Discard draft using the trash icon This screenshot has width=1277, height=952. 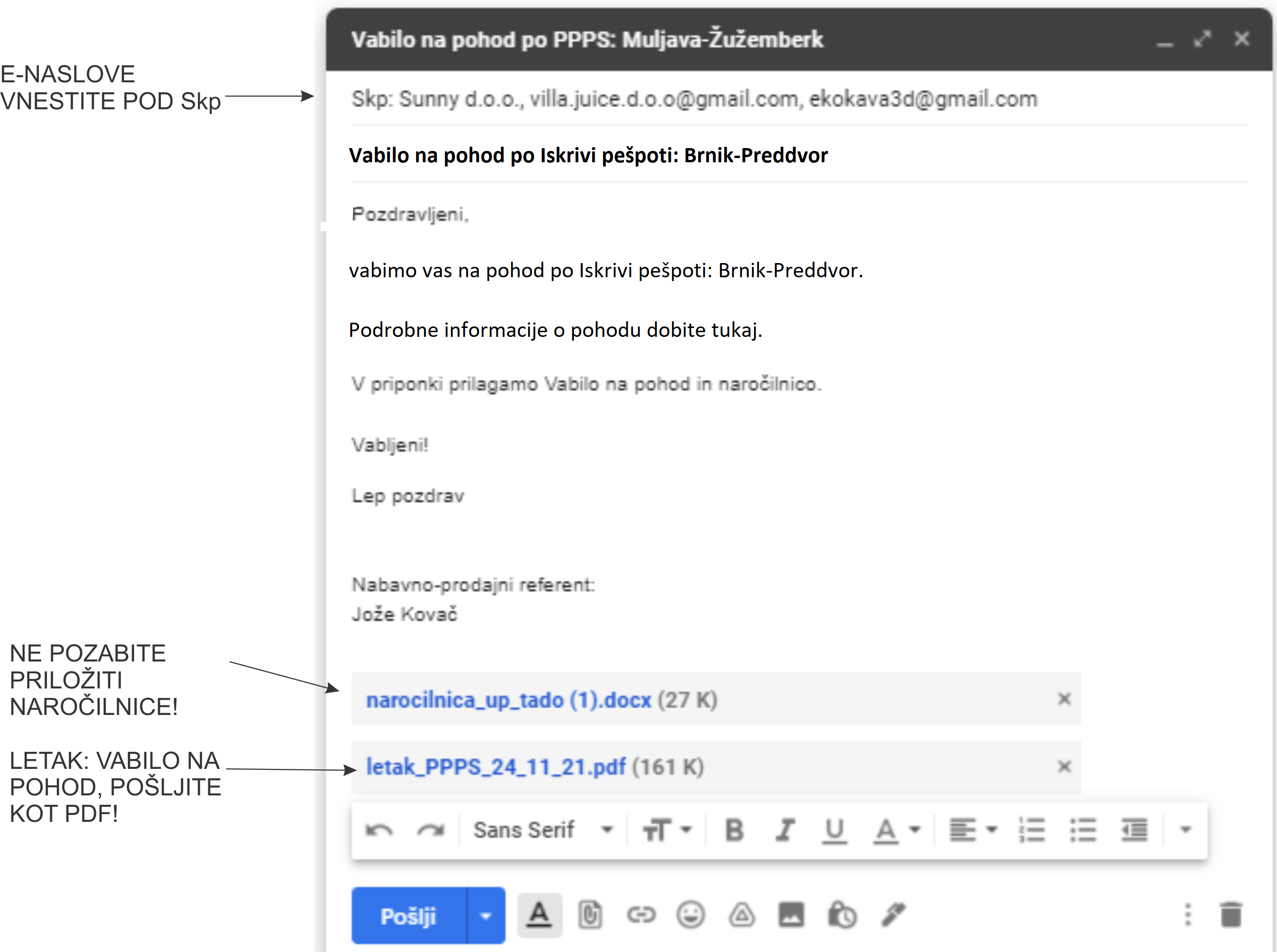pos(1231,915)
